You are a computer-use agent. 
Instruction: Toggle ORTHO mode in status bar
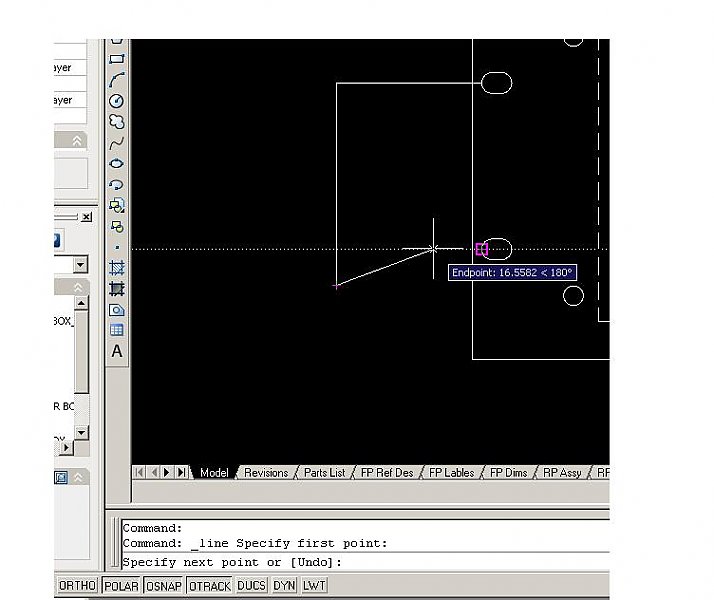tap(77, 585)
